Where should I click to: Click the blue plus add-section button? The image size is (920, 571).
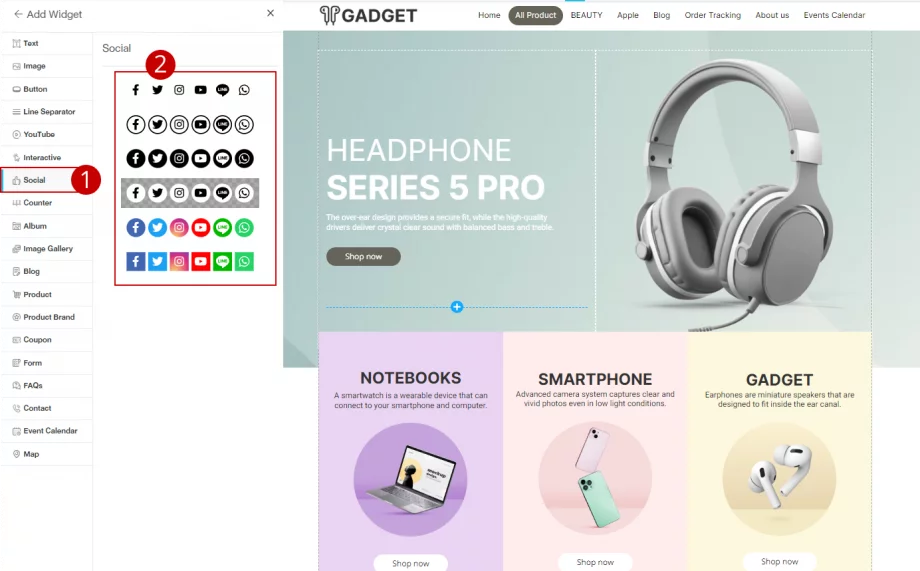457,307
